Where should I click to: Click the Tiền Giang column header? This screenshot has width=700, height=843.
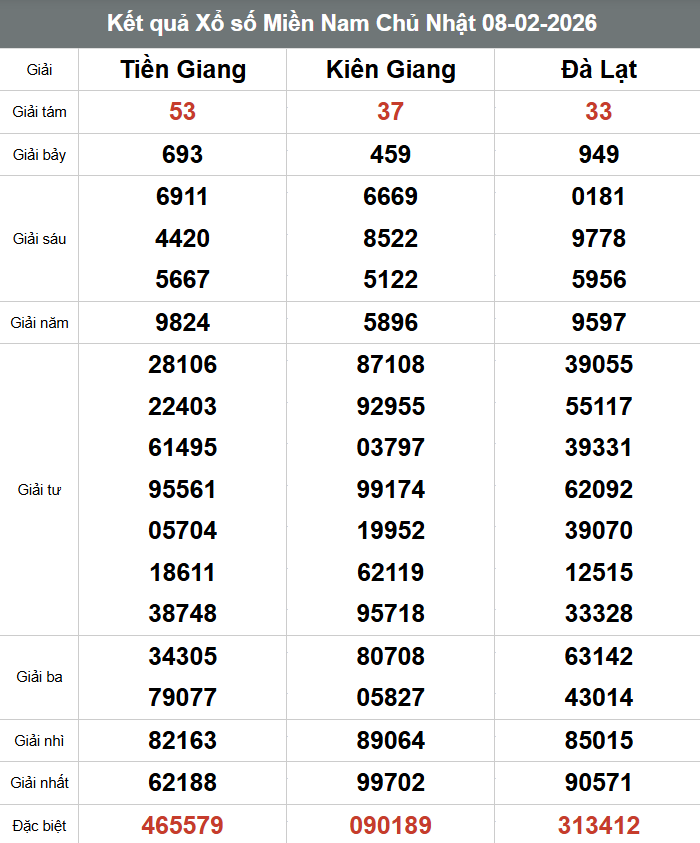pos(183,70)
